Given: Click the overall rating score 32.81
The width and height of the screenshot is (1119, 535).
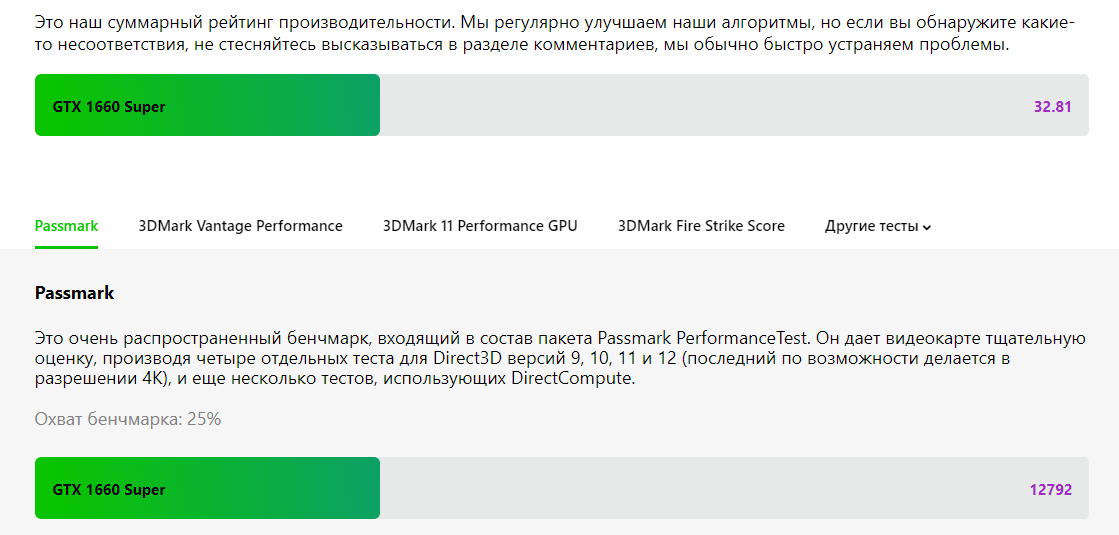Looking at the screenshot, I should (1053, 107).
